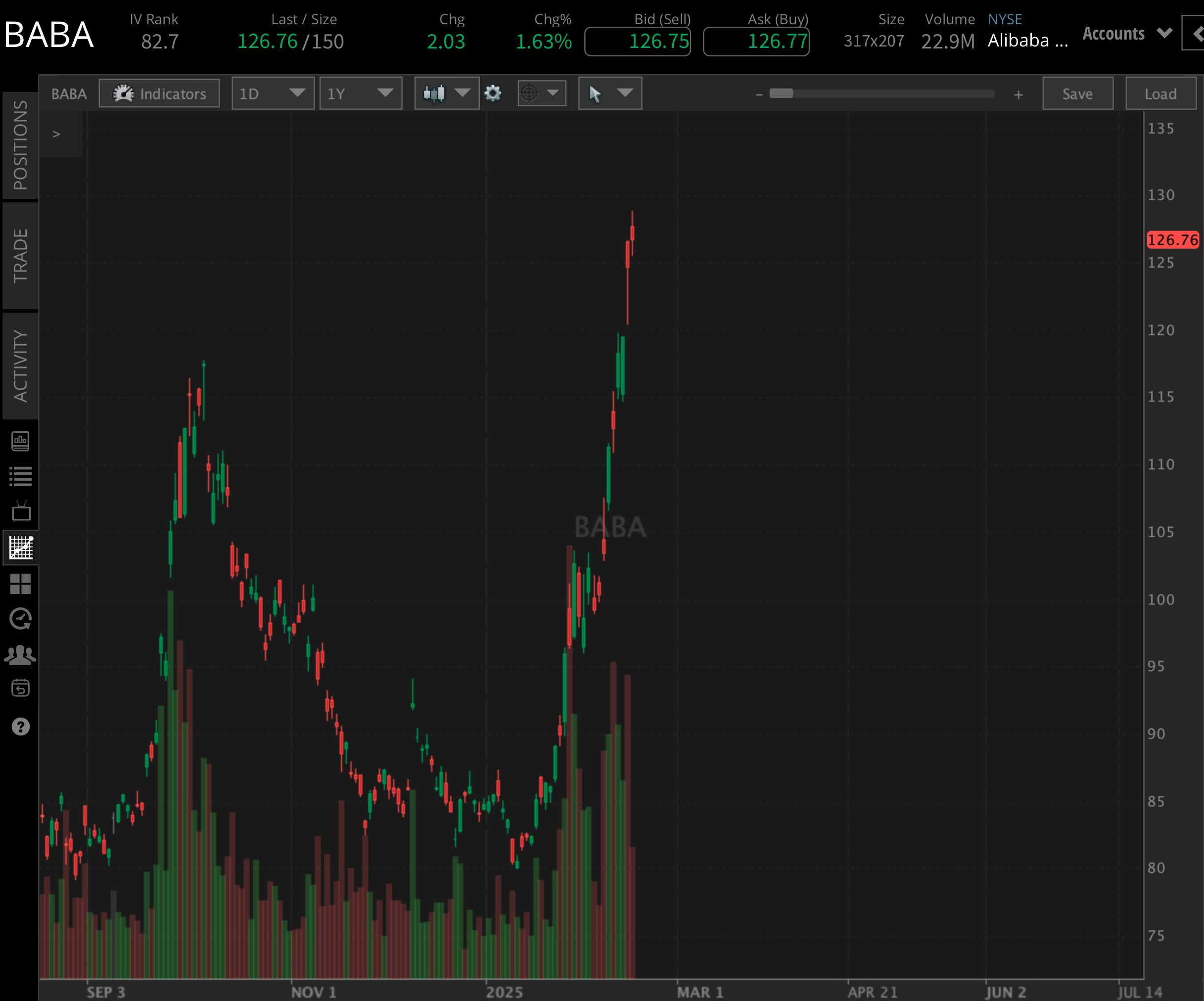Viewport: 1204px width, 1001px height.
Task: Open the 1D timeframe dropdown
Action: [x=273, y=93]
